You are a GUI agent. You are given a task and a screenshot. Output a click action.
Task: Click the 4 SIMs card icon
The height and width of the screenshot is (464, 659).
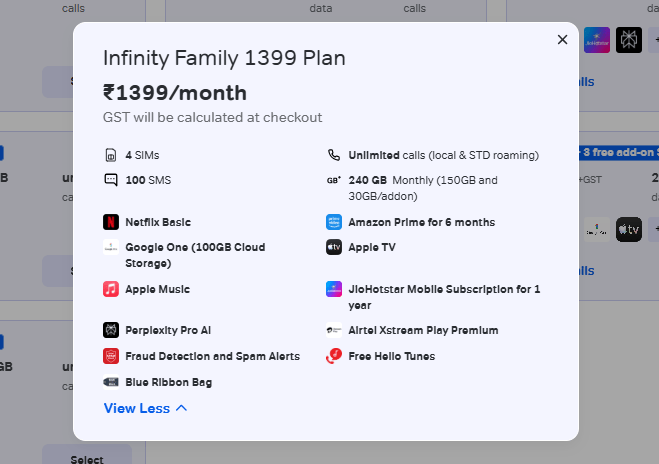111,155
